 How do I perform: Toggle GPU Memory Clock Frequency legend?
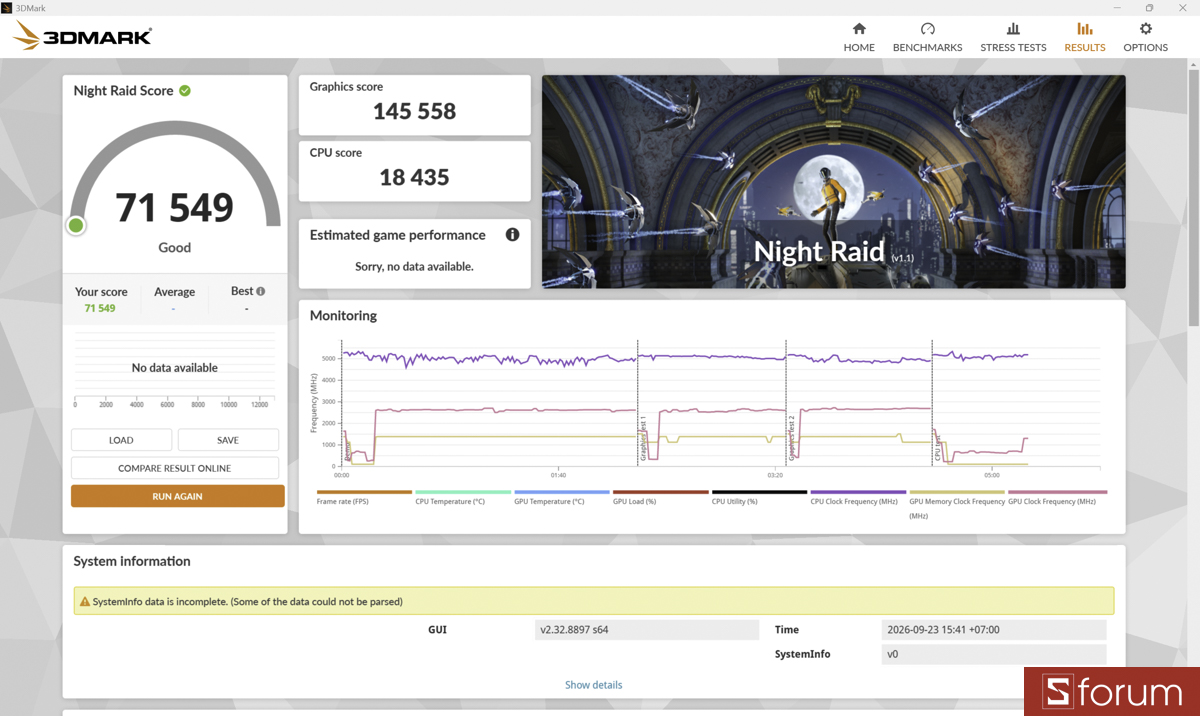pyautogui.click(x=957, y=504)
